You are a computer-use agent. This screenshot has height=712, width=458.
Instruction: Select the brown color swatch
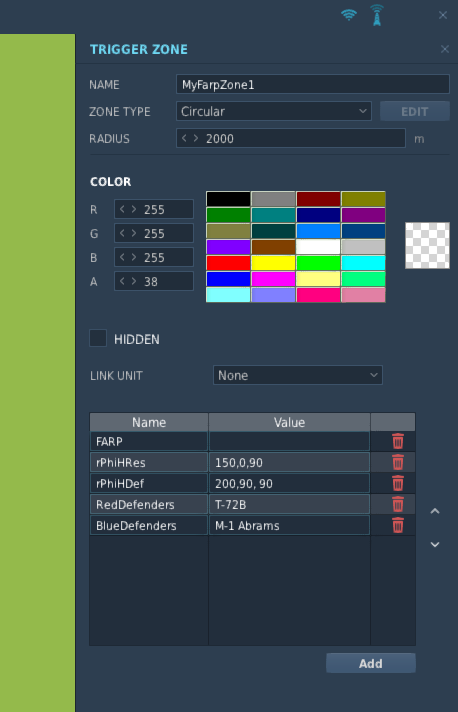(x=273, y=247)
